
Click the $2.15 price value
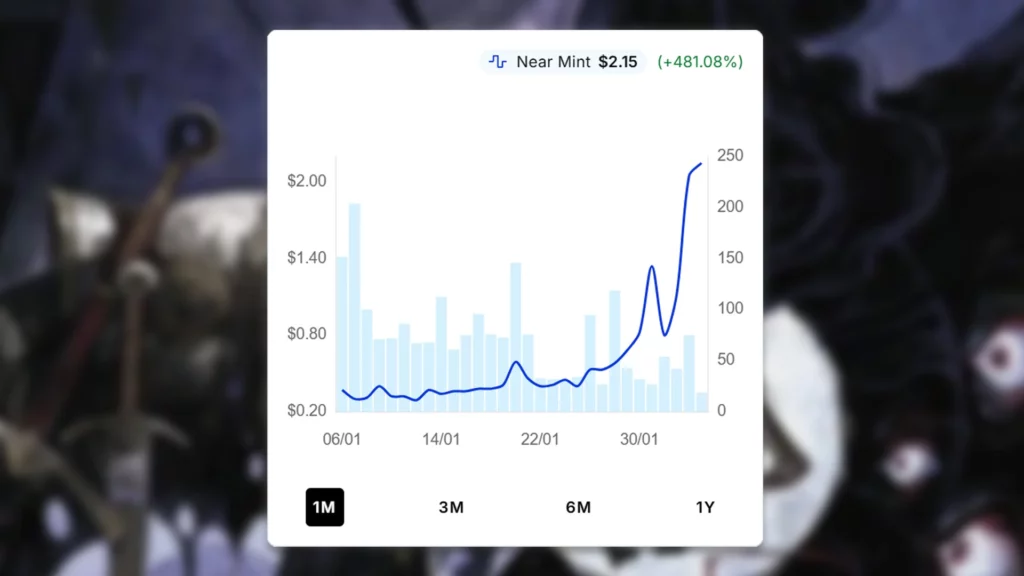(x=618, y=62)
